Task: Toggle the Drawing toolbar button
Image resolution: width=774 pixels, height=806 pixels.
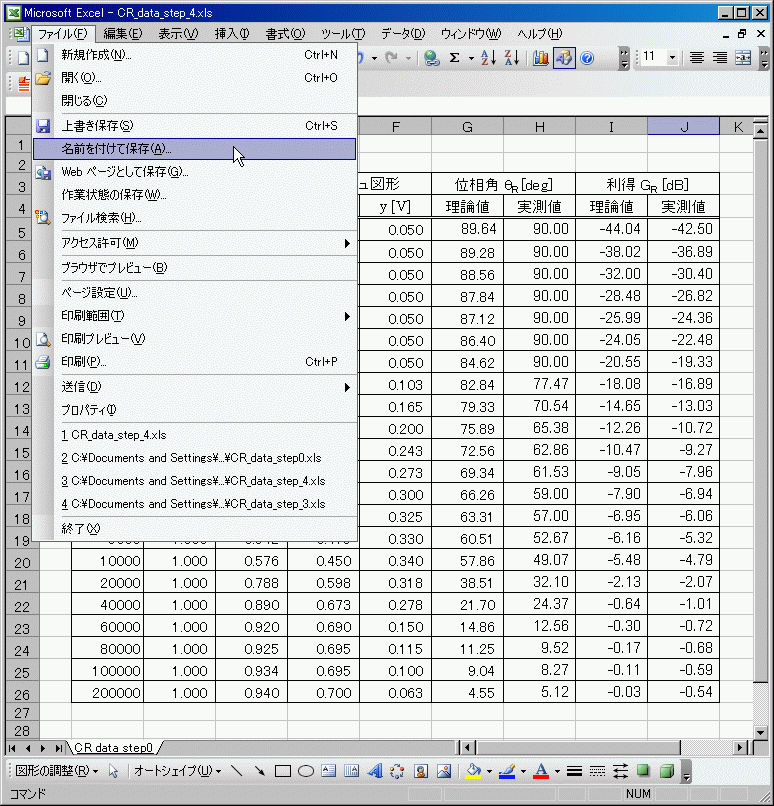Action: pos(564,58)
